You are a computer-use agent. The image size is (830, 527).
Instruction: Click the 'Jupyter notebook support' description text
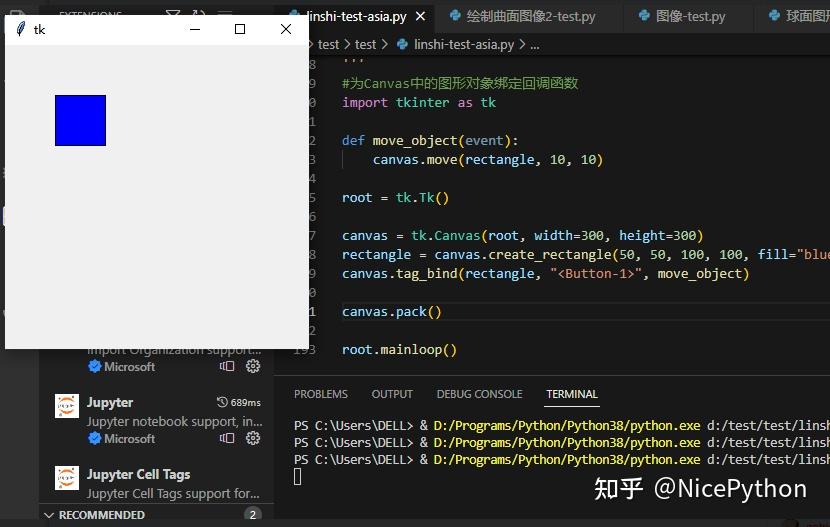coord(174,421)
